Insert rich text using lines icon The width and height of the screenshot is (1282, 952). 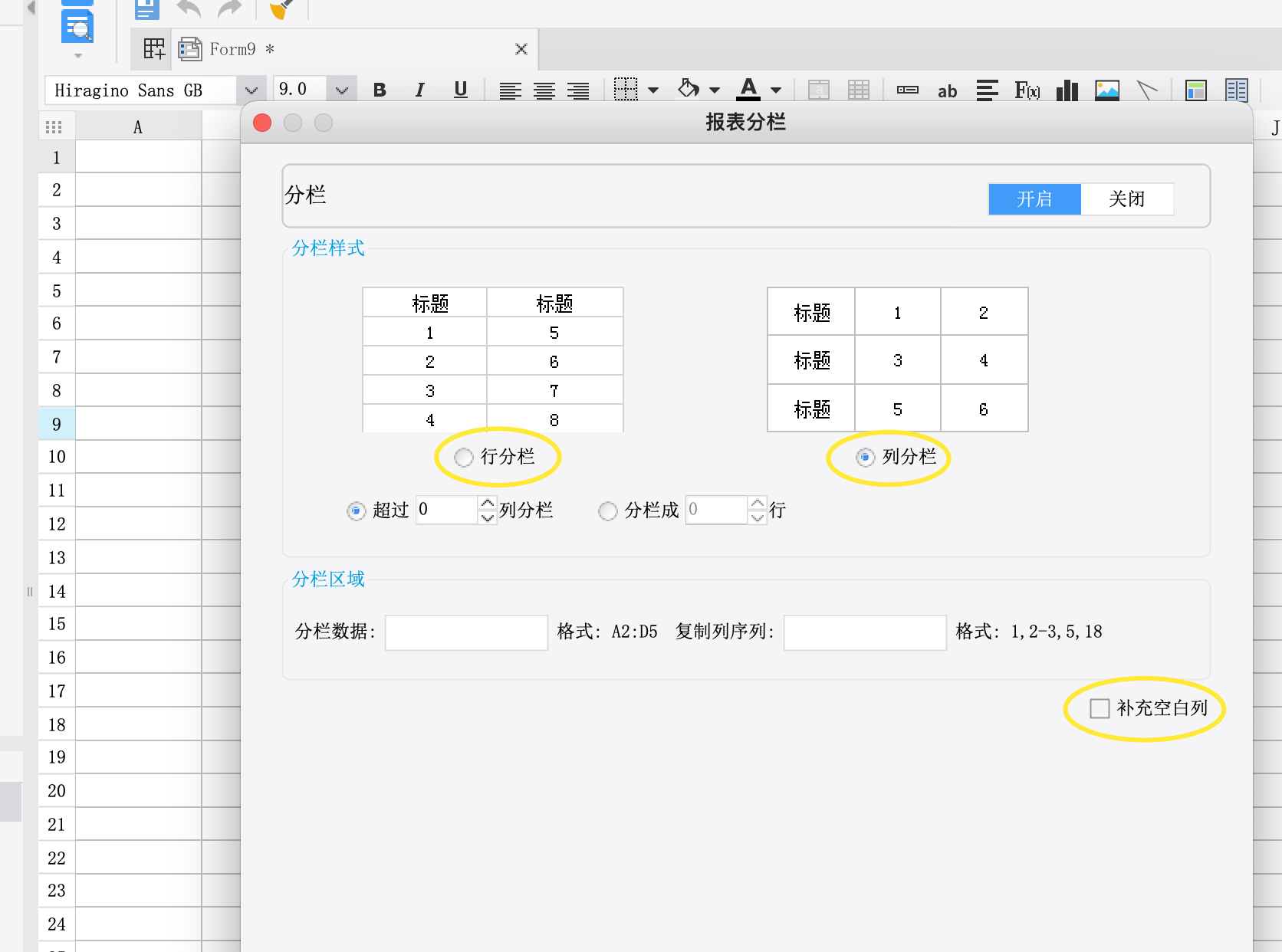coord(988,90)
